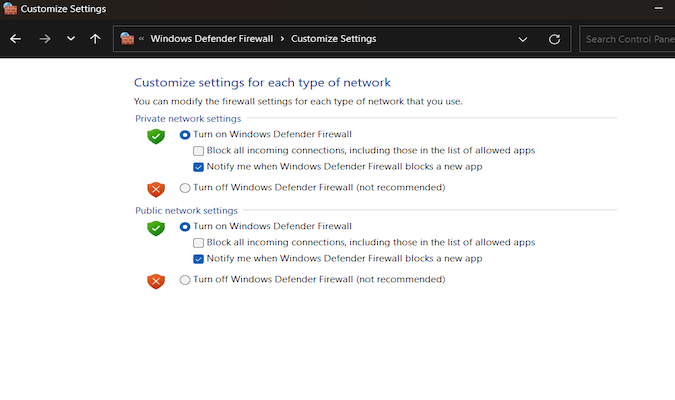
Task: Uncheck private Notify me when firewall blocks
Action: [198, 167]
